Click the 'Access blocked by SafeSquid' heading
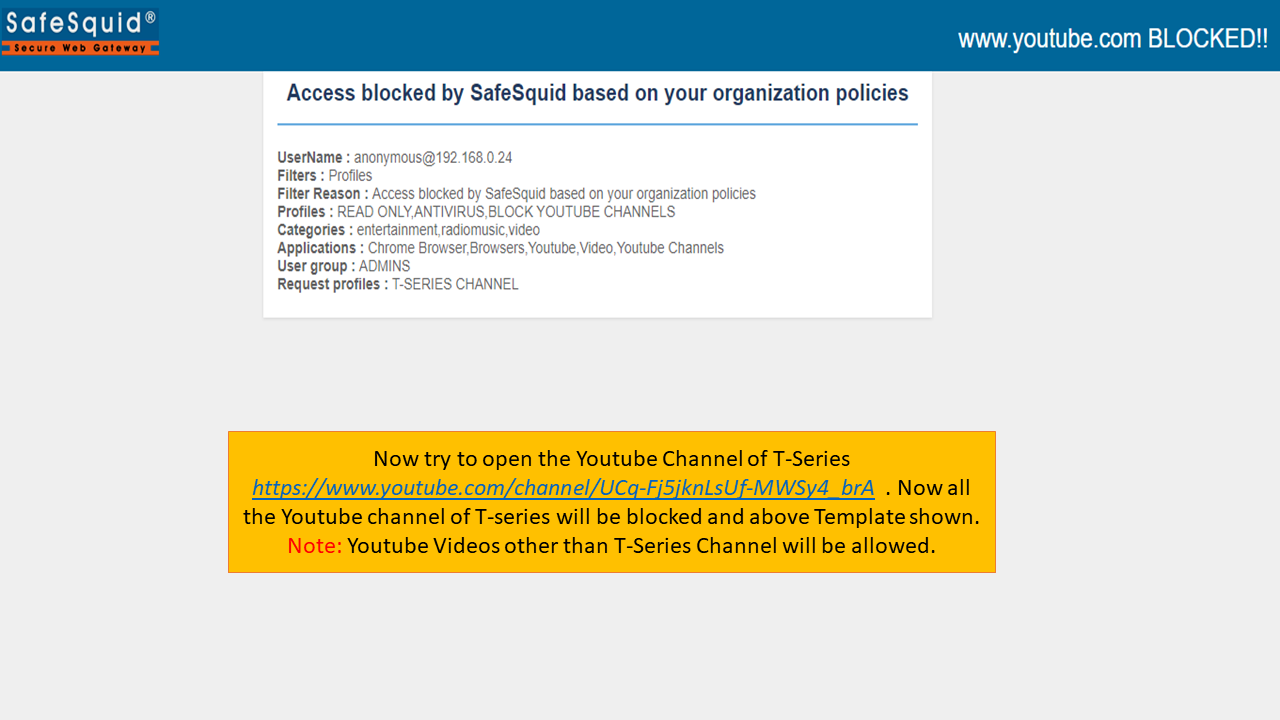 pyautogui.click(x=597, y=93)
